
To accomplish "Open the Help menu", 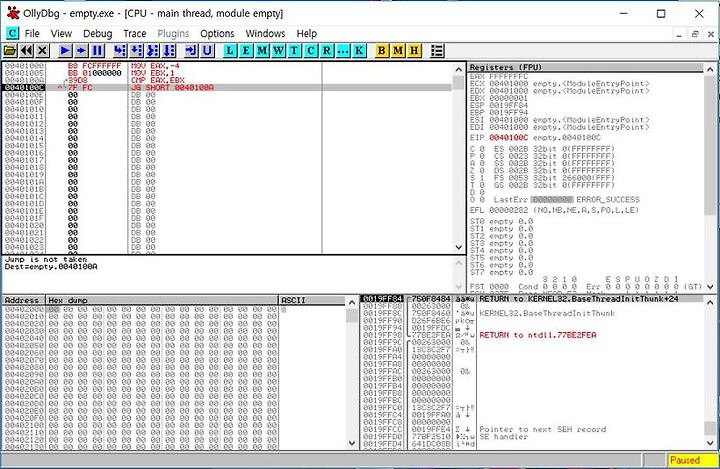I will tap(306, 34).
